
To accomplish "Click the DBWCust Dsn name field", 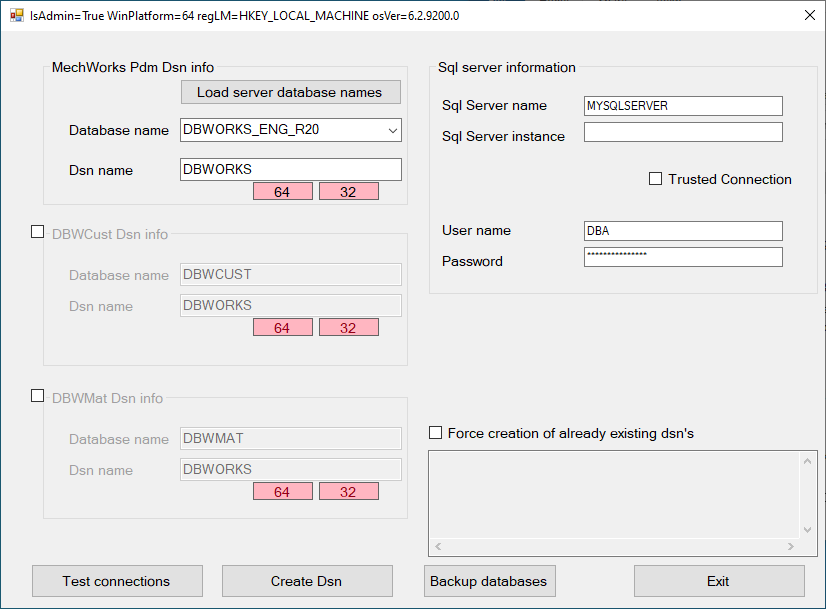I will click(290, 306).
